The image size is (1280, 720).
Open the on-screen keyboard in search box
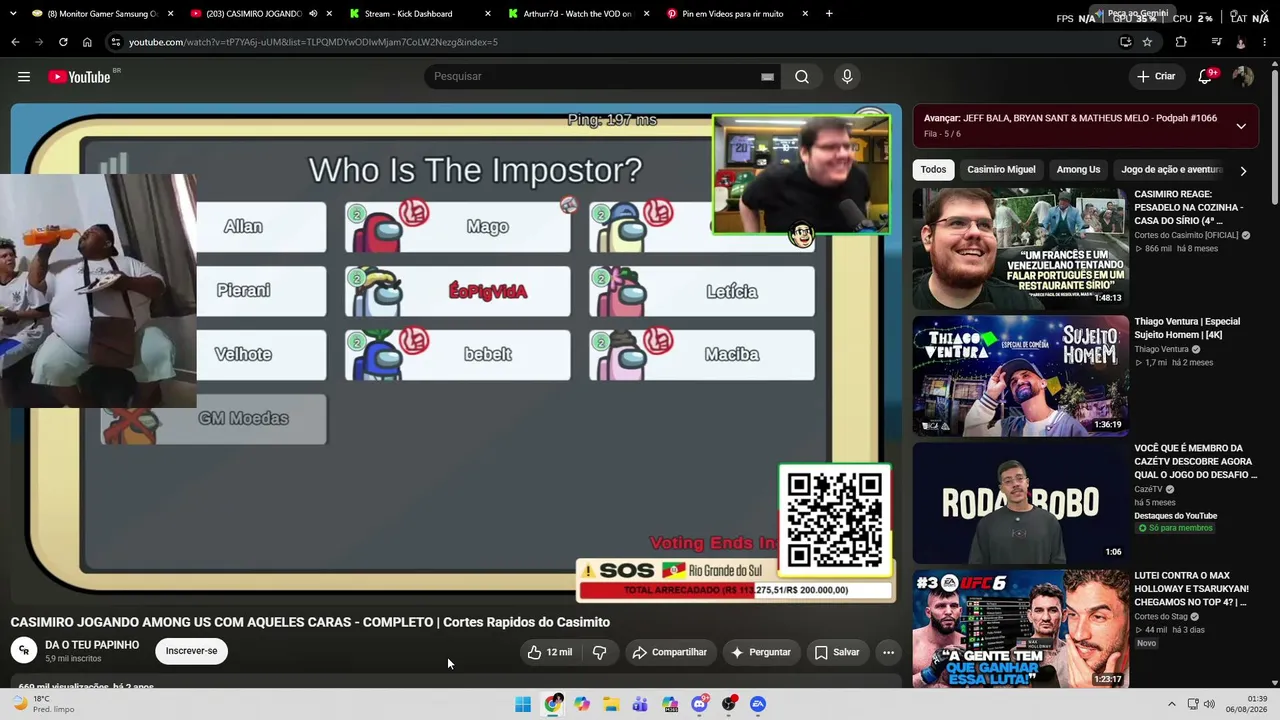767,77
